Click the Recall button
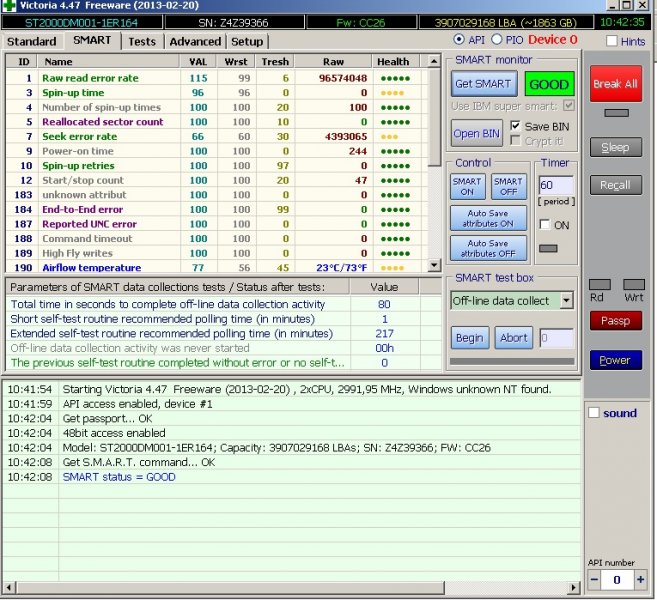This screenshot has width=657, height=600. click(616, 185)
